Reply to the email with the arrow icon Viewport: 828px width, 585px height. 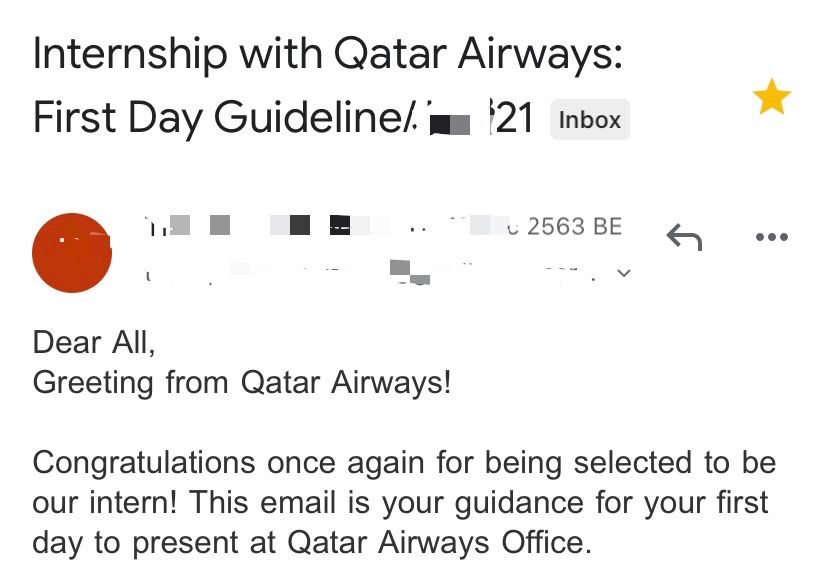click(684, 237)
